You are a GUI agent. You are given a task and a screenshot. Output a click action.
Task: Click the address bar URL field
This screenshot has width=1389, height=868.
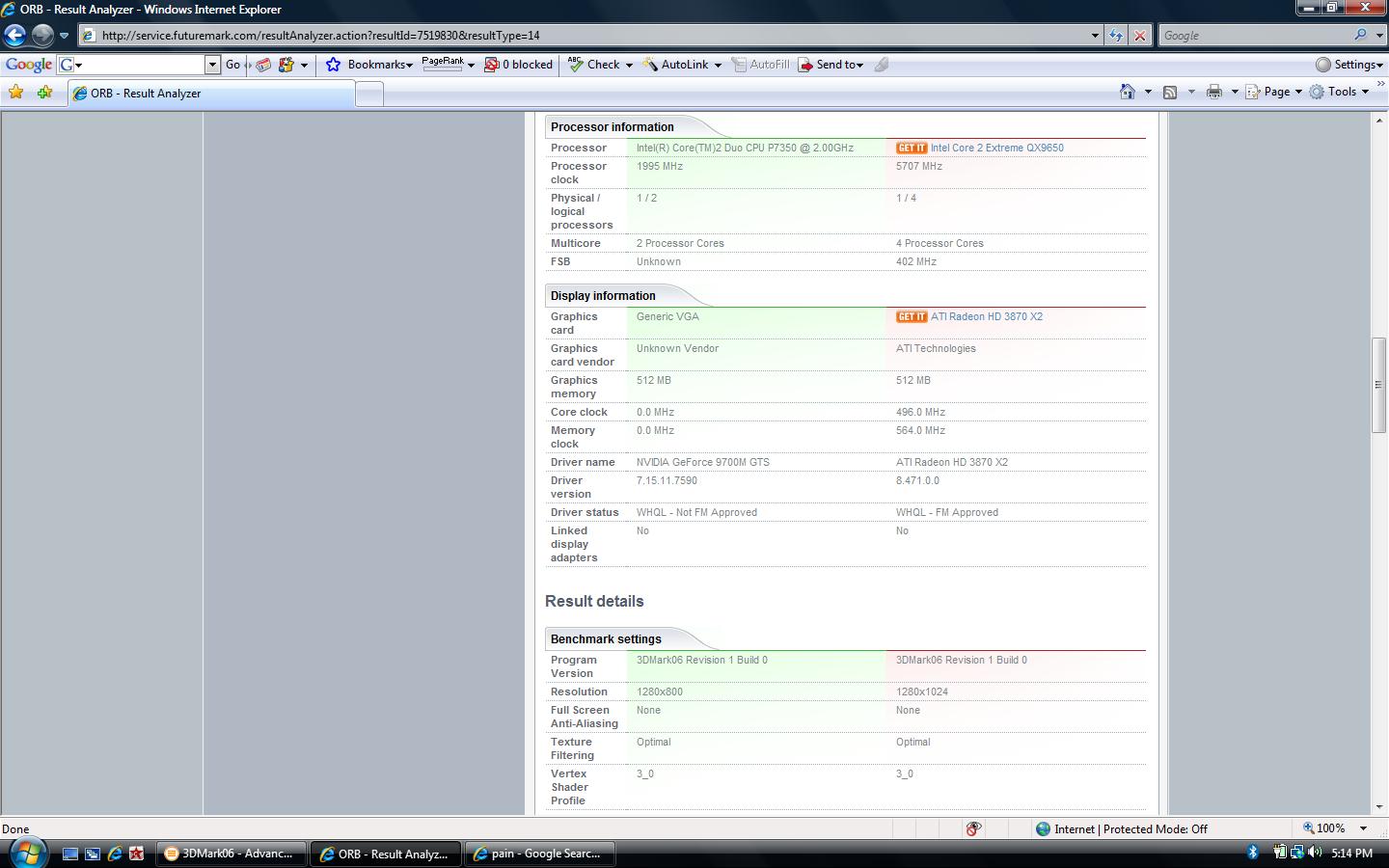point(588,36)
